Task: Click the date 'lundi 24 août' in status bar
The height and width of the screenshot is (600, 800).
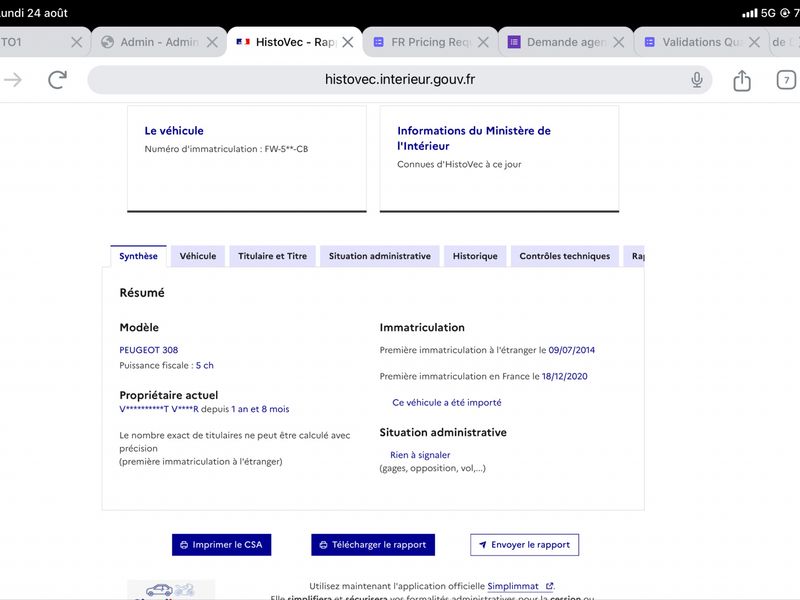Action: pos(34,13)
